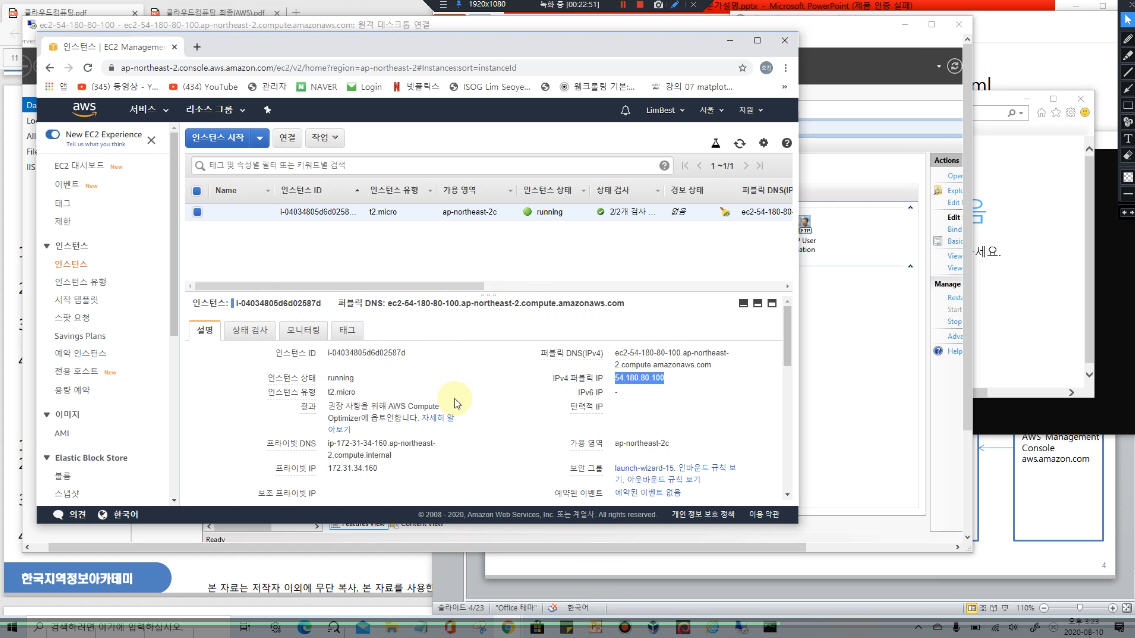Click the pin shortcuts icon in AWS header

click(x=267, y=110)
